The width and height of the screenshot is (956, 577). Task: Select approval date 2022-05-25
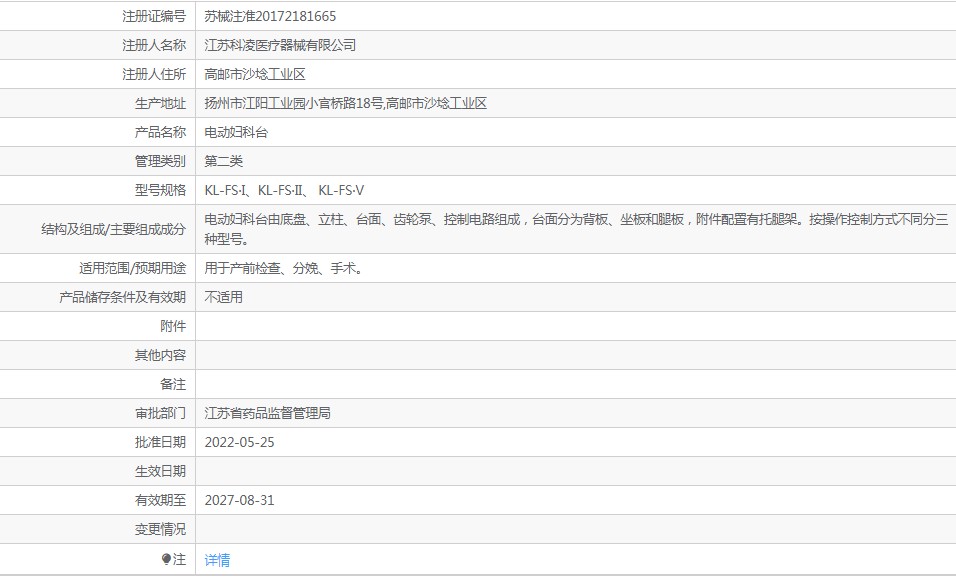pyautogui.click(x=240, y=442)
